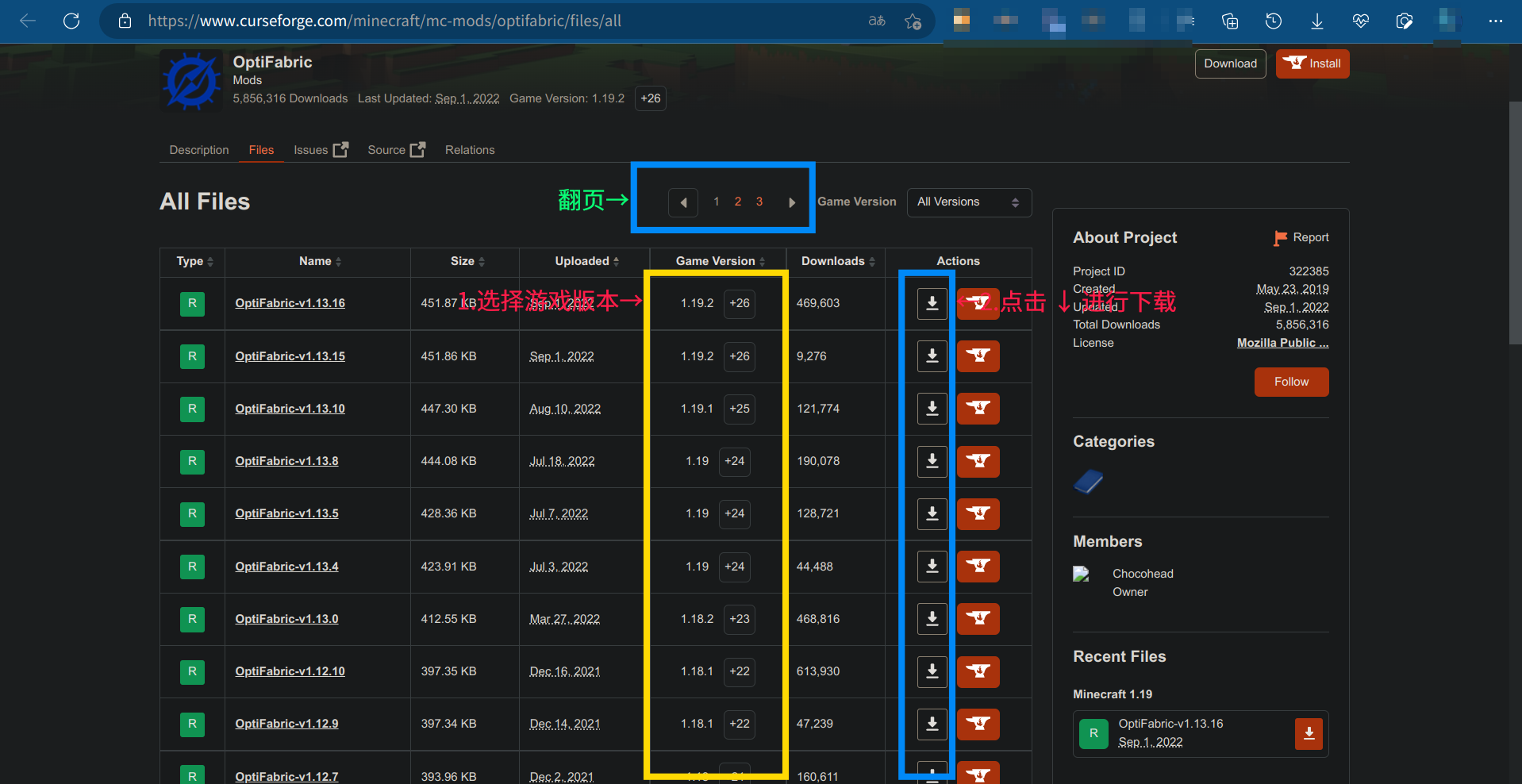Open browser Downloads toolbar icon
Screen dimensions: 1522x784
[x=1316, y=21]
